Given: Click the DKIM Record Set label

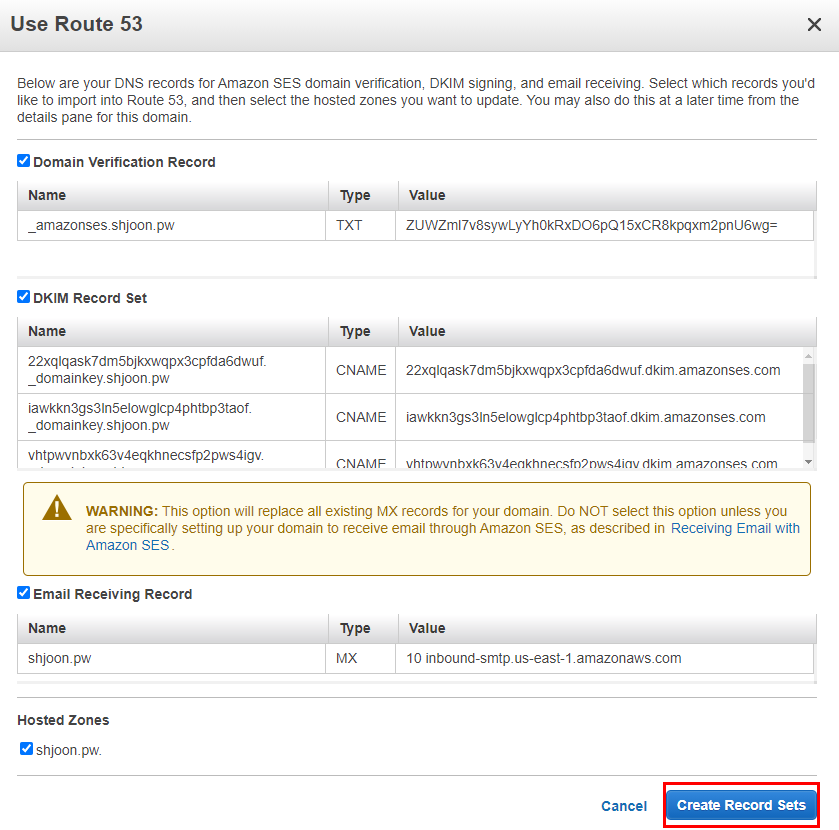Looking at the screenshot, I should pyautogui.click(x=90, y=298).
